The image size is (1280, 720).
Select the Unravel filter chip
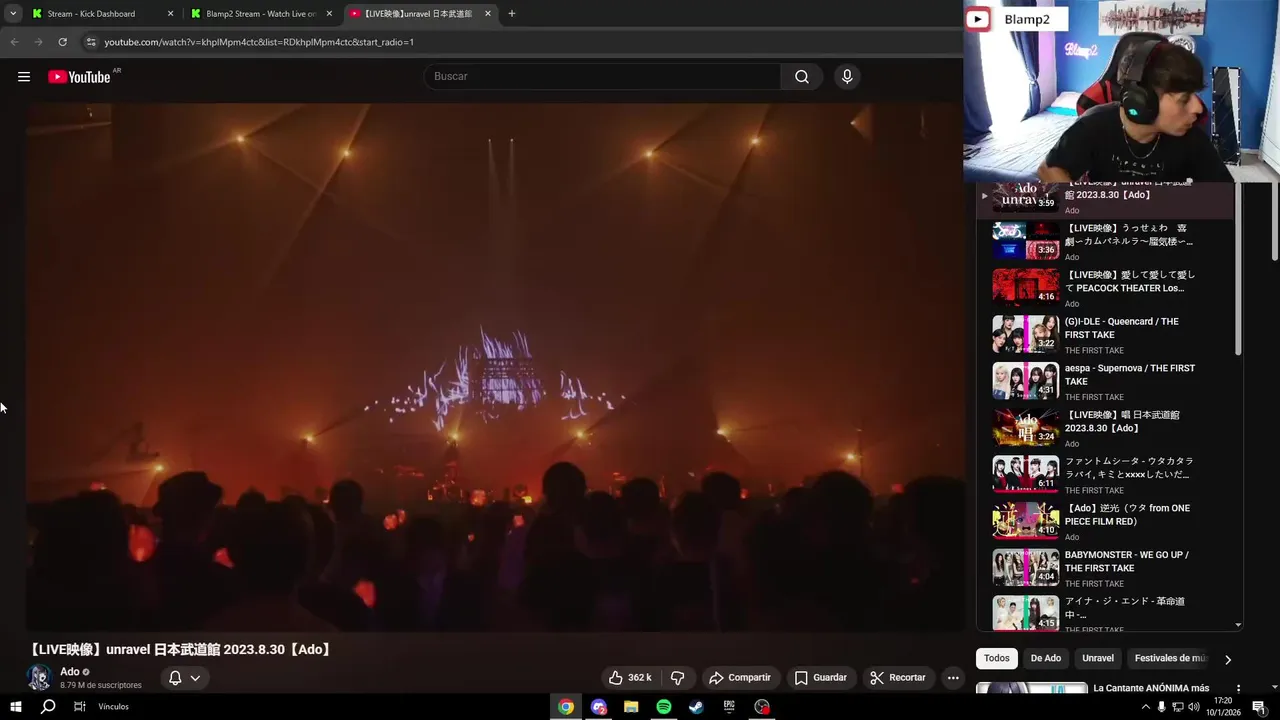pyautogui.click(x=1098, y=658)
